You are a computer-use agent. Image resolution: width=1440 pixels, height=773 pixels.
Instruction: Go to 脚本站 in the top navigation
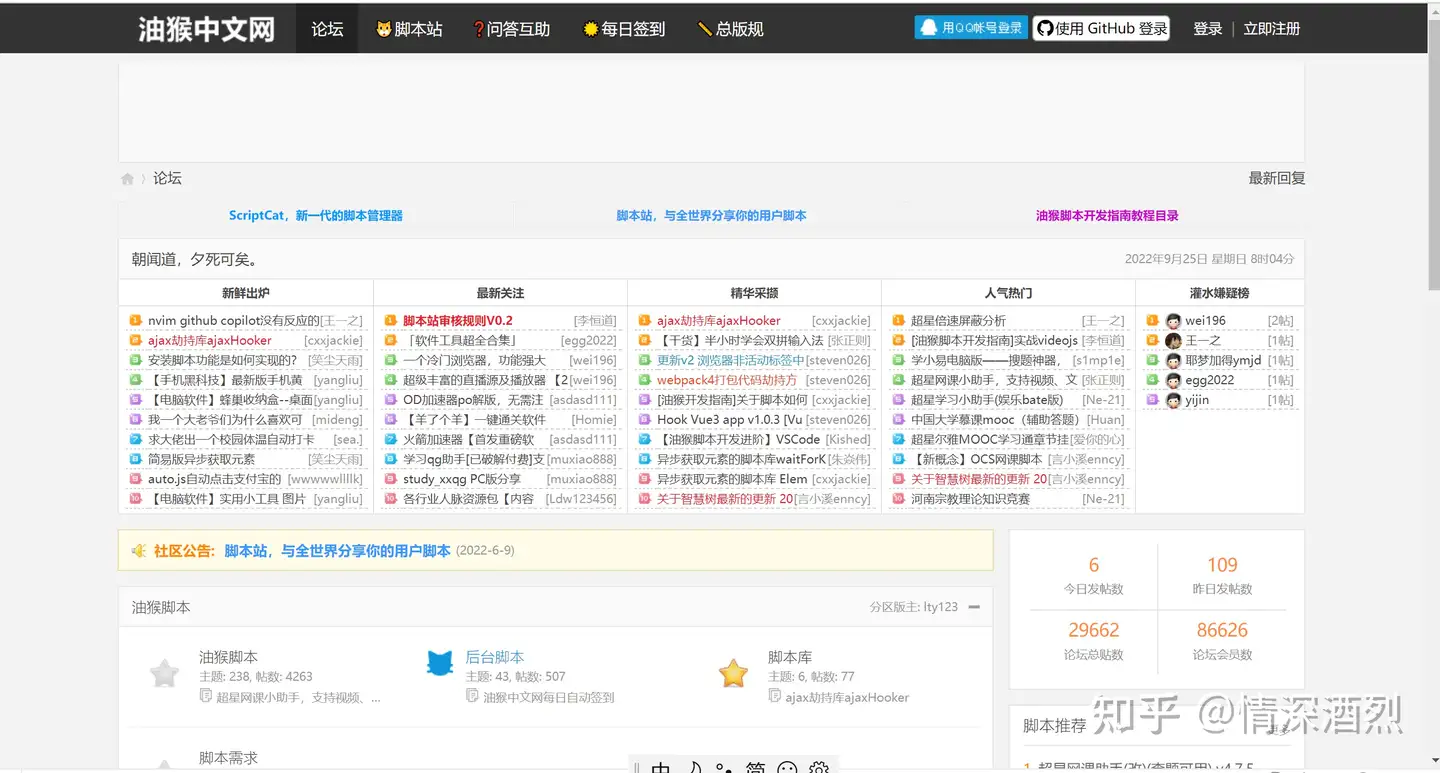coord(409,29)
